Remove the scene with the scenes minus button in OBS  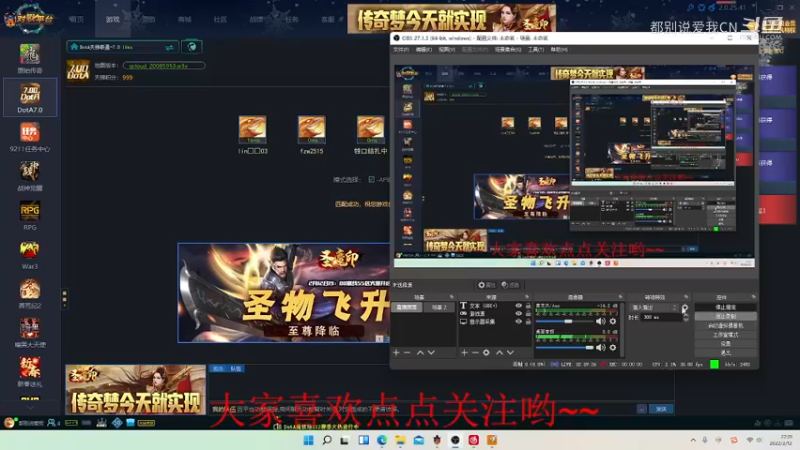[407, 353]
